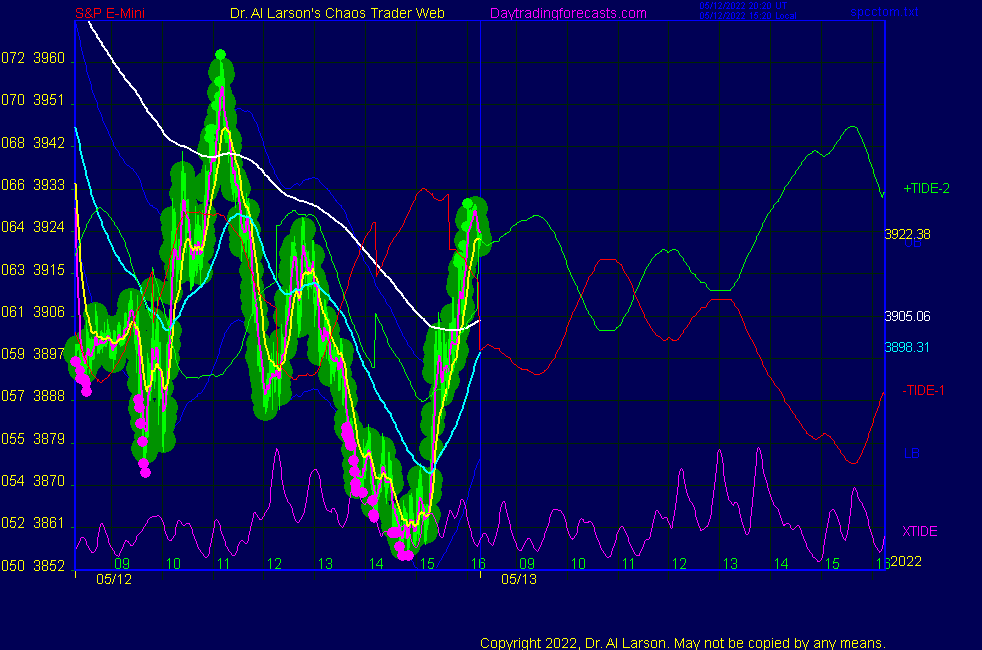
Task: Click the '05/12/2022 15:20 Local' timestamp
Action: 748,16
